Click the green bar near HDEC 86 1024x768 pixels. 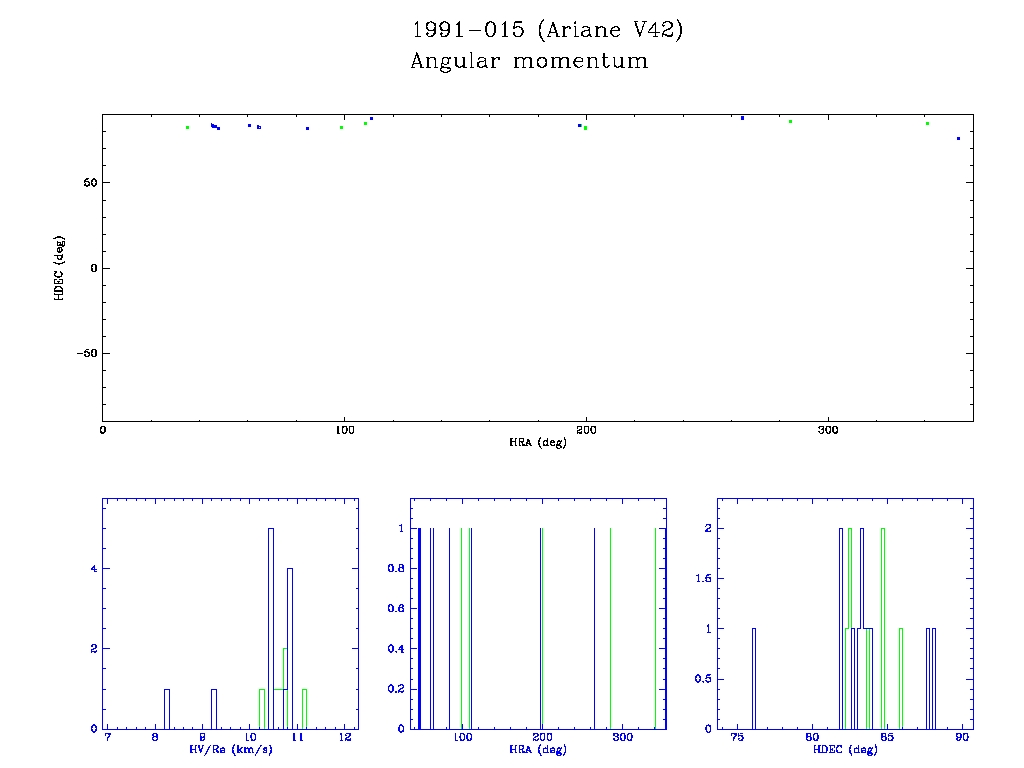[901, 679]
